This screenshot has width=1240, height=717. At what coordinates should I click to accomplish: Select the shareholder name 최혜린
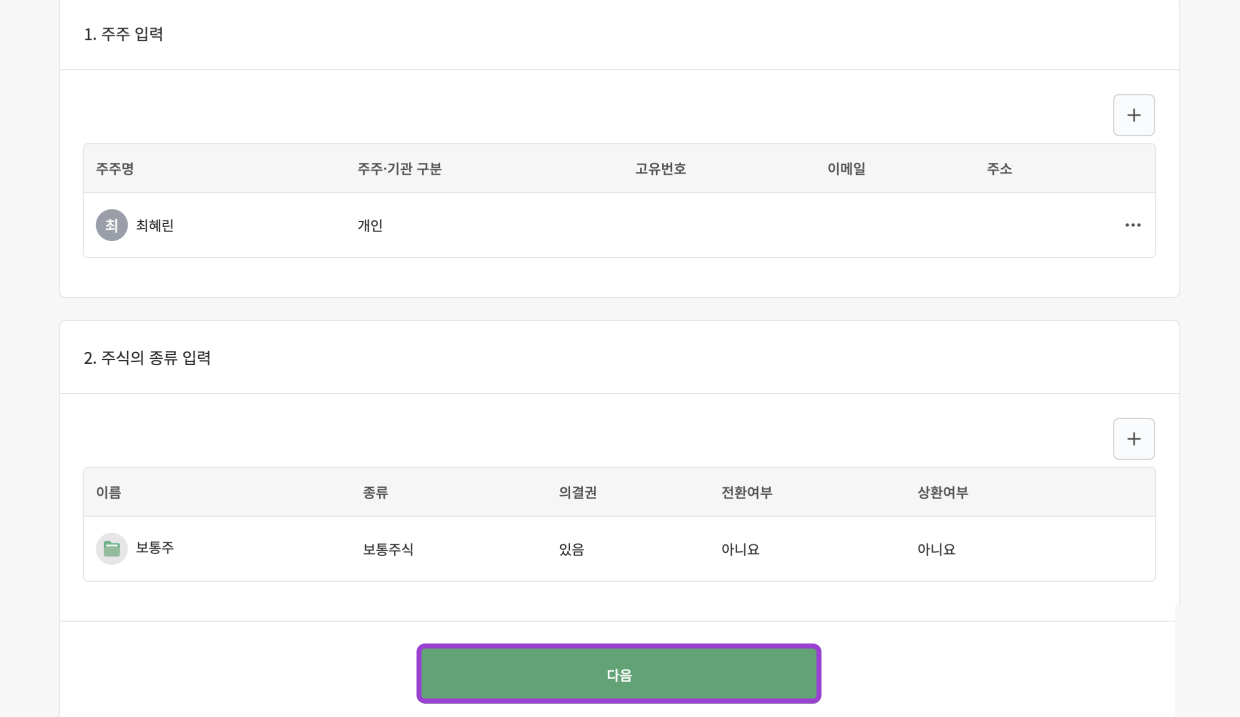[155, 225]
